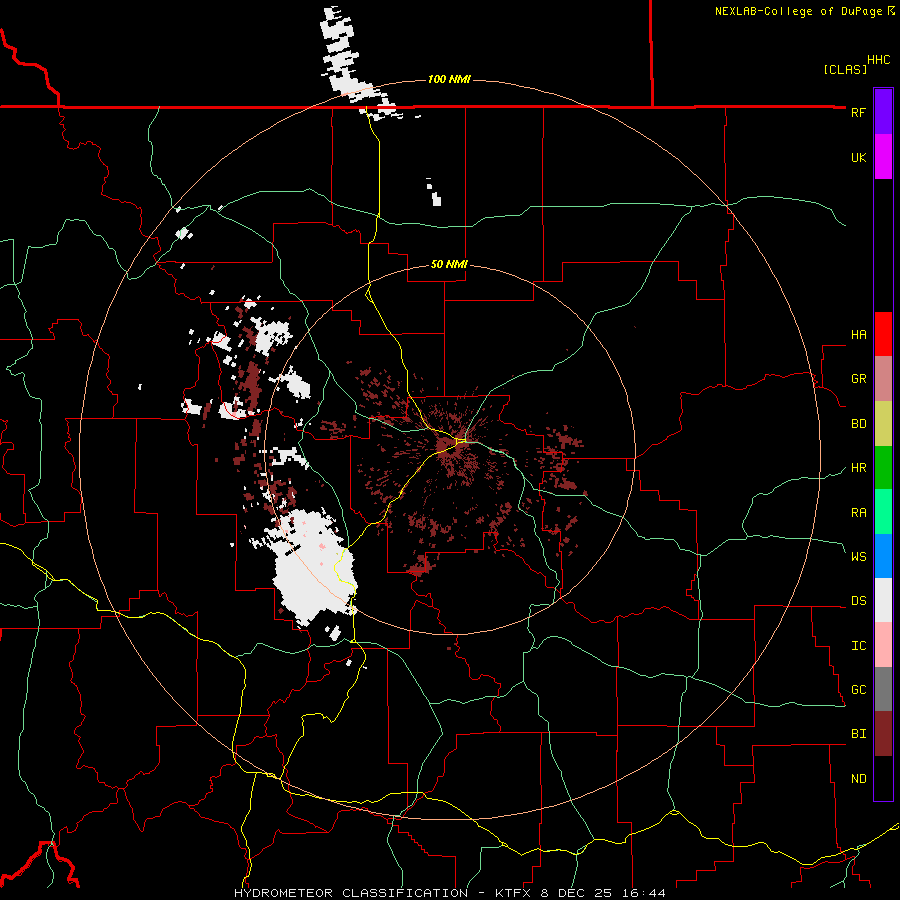This screenshot has height=900, width=900.
Task: Click the UK legend label
Action: (x=858, y=157)
